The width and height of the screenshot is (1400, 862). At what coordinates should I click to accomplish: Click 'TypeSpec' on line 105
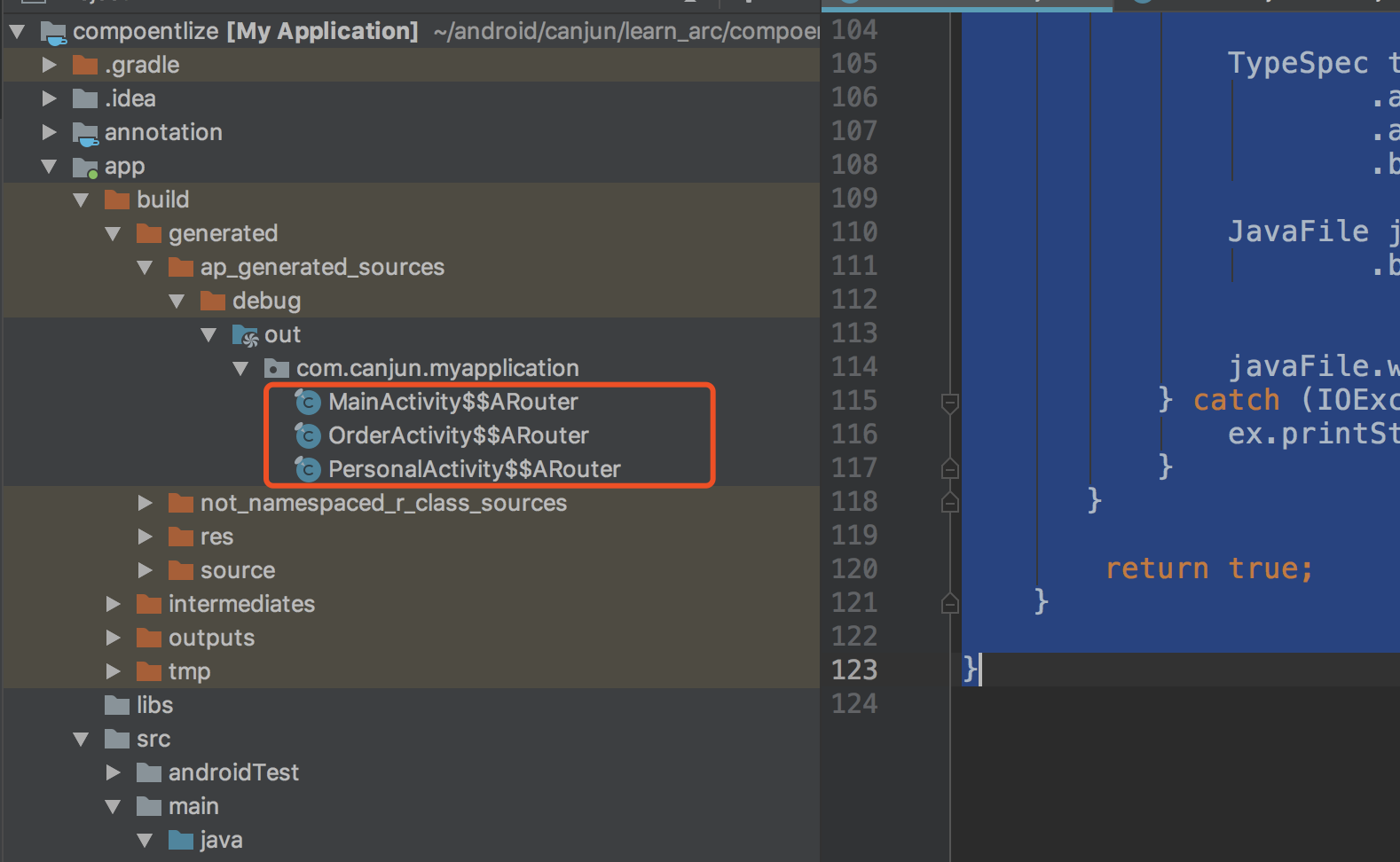(x=1298, y=63)
